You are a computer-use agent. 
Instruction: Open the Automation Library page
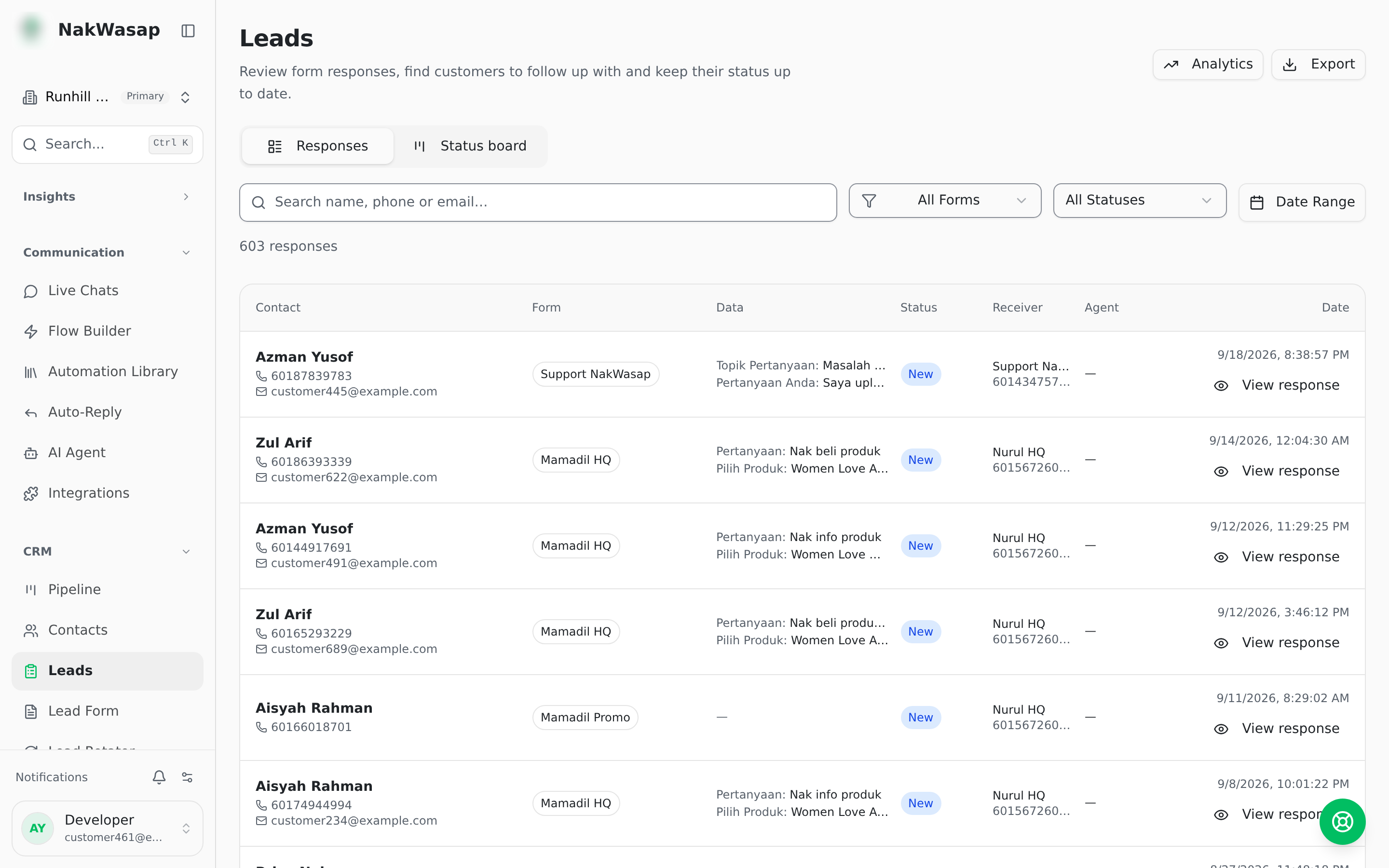point(108,372)
